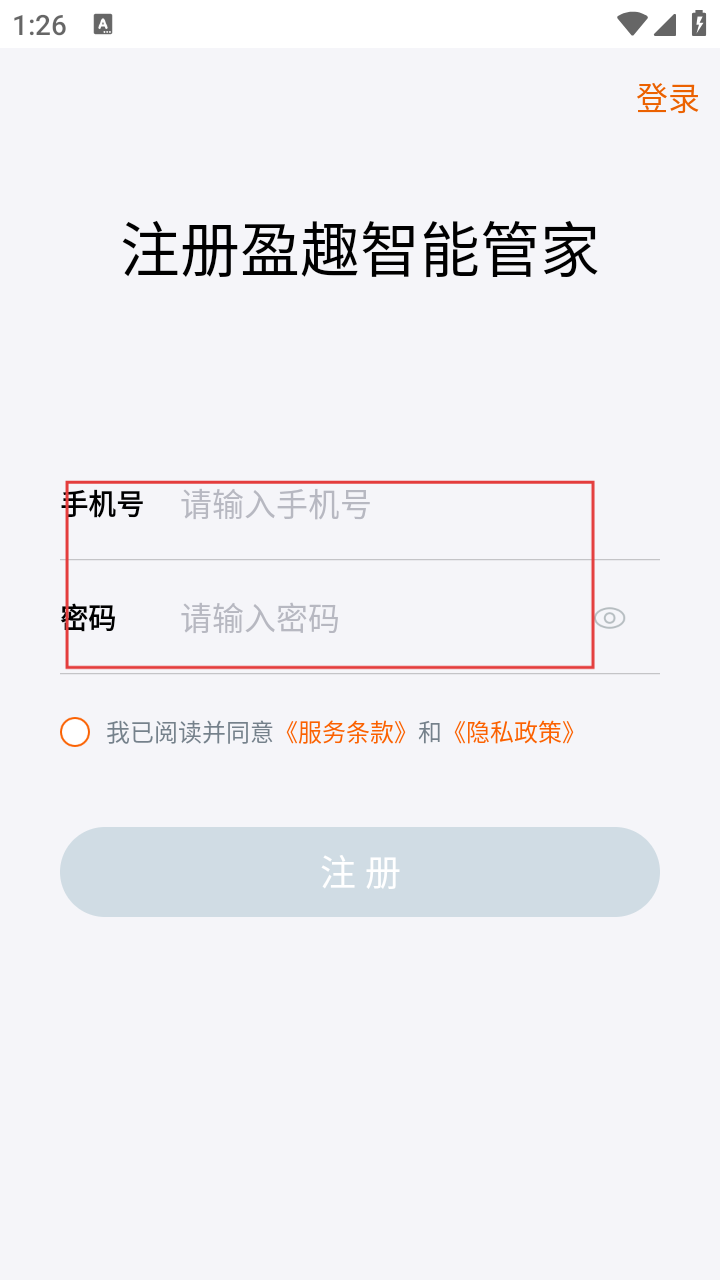Tap the 1:26 status bar clock
This screenshot has height=1280, width=720.
40,25
